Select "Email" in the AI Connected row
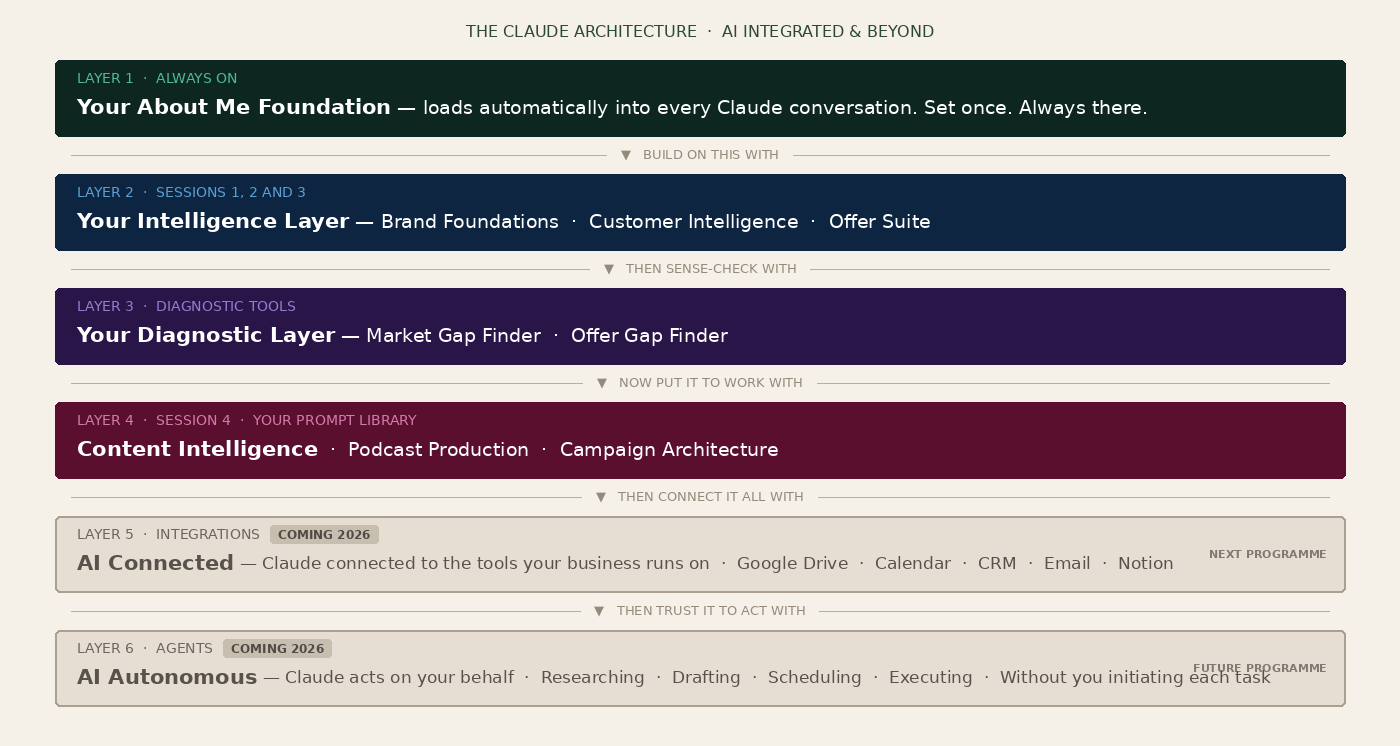This screenshot has width=1400, height=746. [1067, 564]
